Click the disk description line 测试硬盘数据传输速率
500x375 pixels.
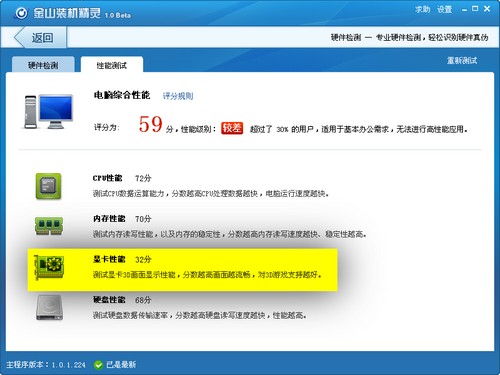pos(200,315)
